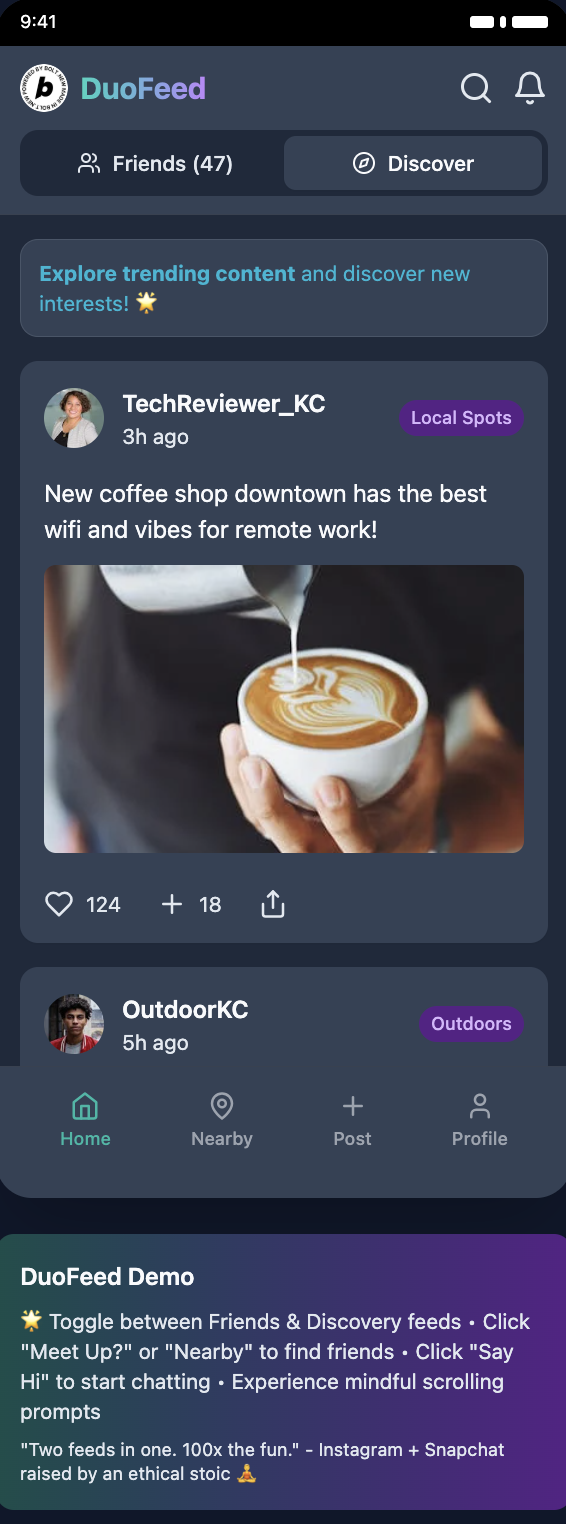Share the coffee post via share icon
The height and width of the screenshot is (1524, 566).
coord(273,904)
